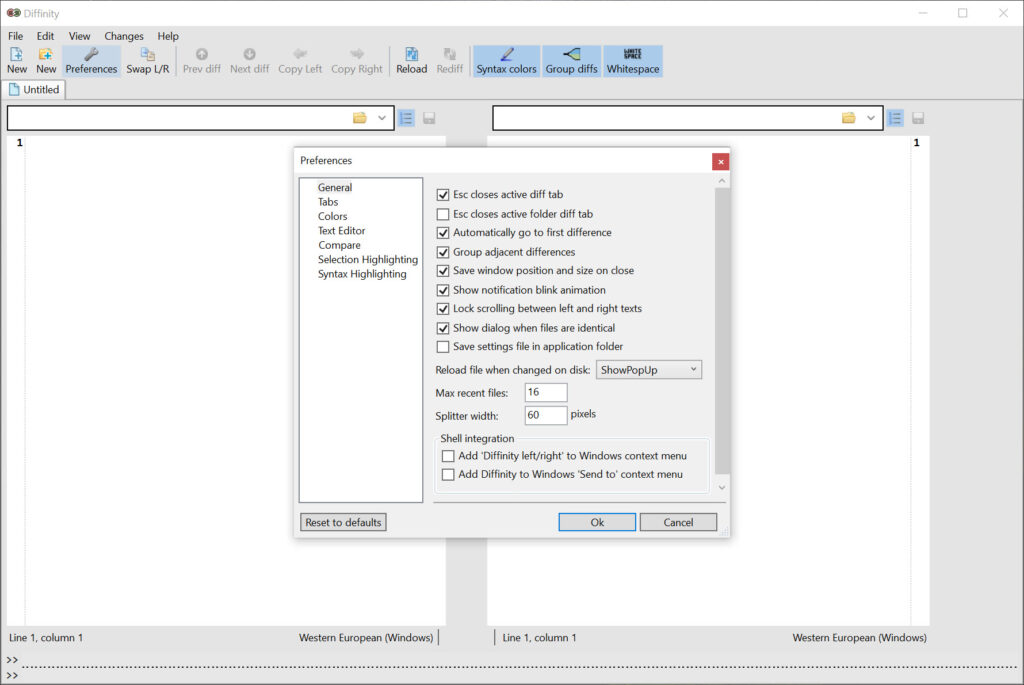Open the Changes menu
Viewport: 1024px width, 685px height.
point(124,36)
